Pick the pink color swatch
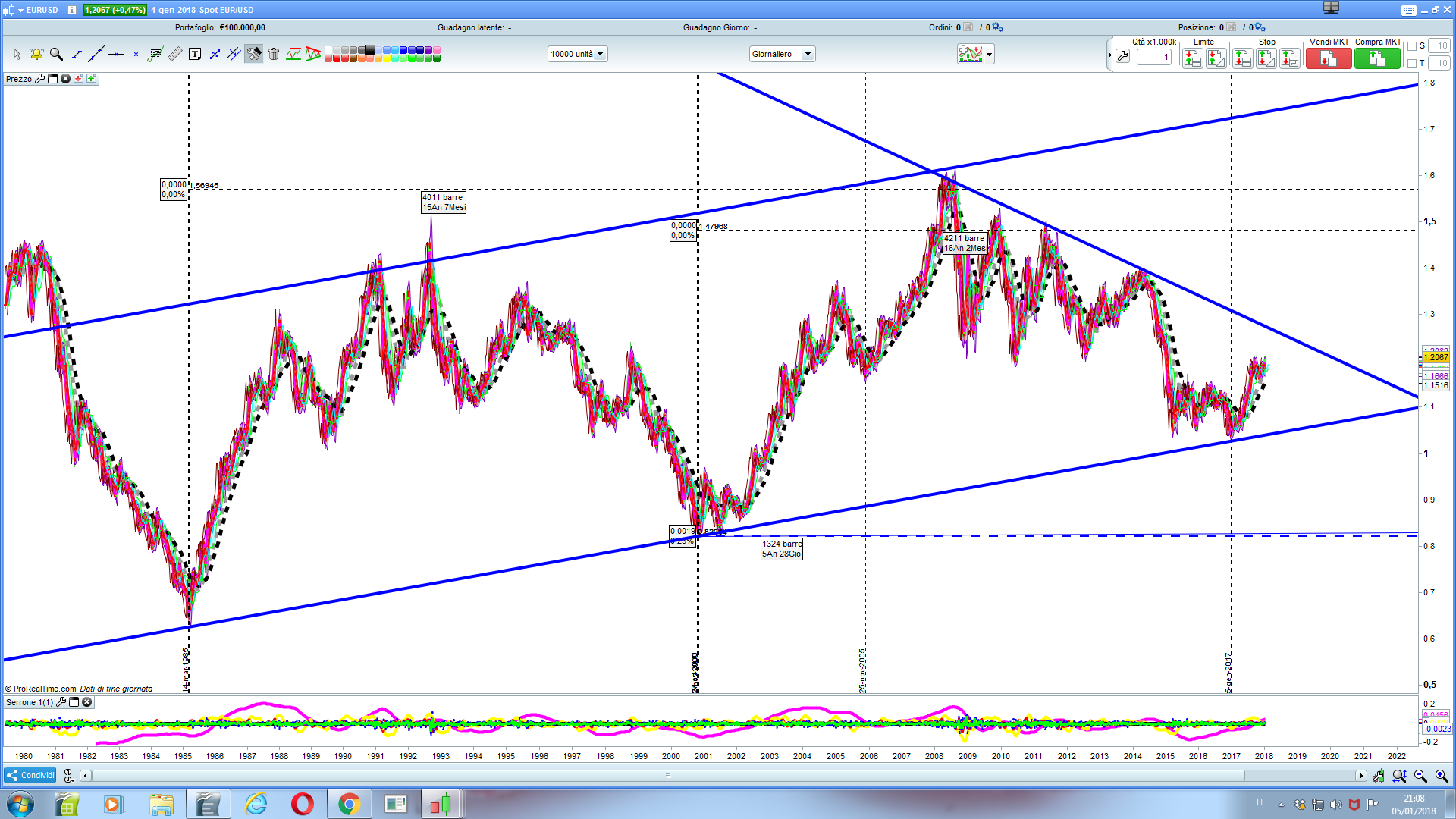The image size is (1456, 819). [x=437, y=50]
